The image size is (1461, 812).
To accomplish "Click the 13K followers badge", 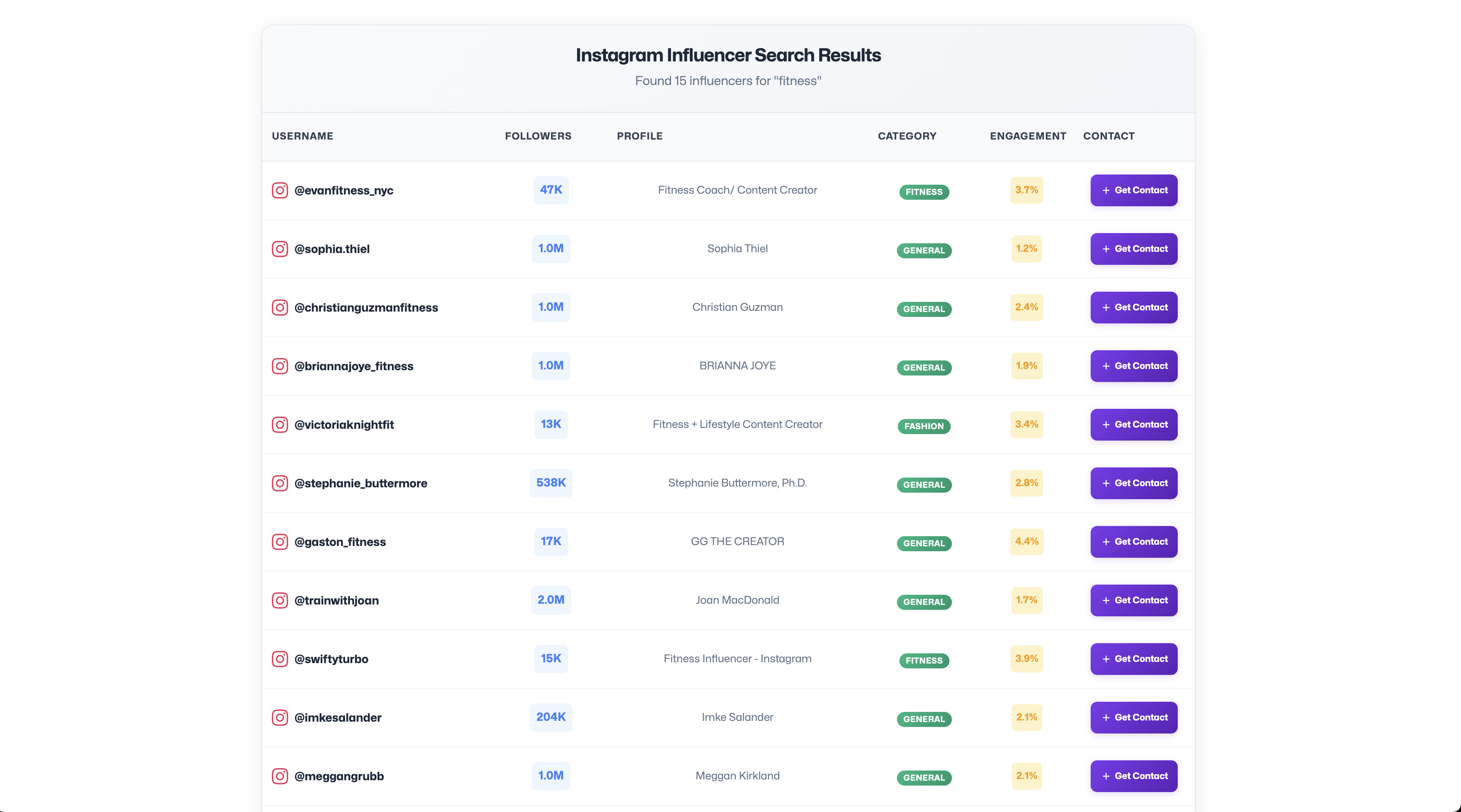I will [551, 424].
